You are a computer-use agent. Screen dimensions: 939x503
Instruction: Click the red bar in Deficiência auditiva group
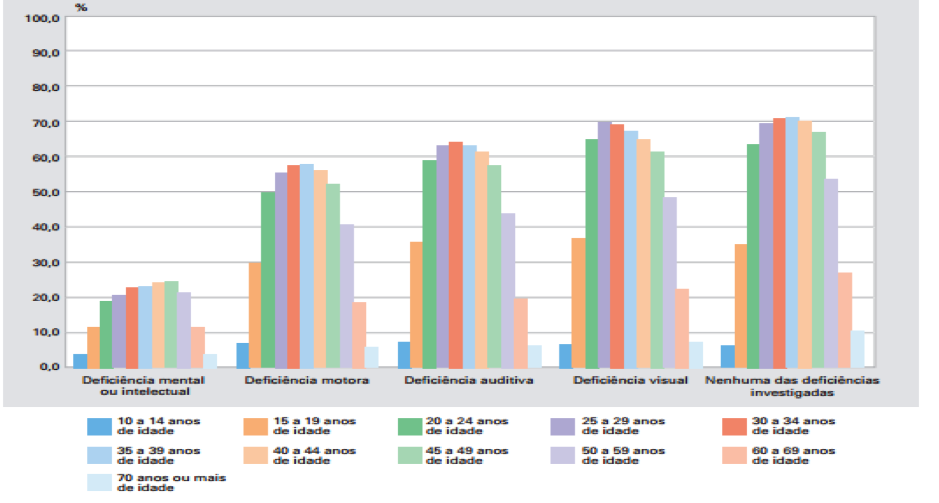pyautogui.click(x=456, y=254)
